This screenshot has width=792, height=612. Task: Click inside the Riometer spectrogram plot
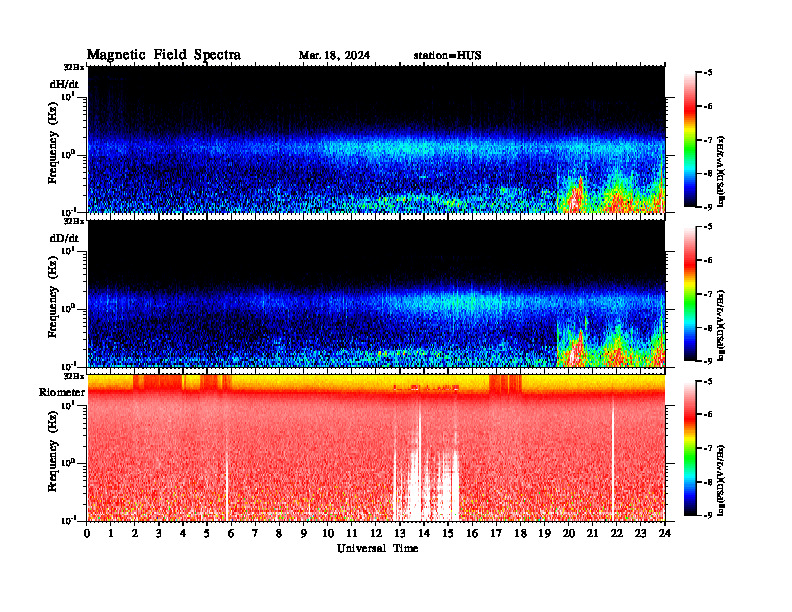click(x=376, y=447)
